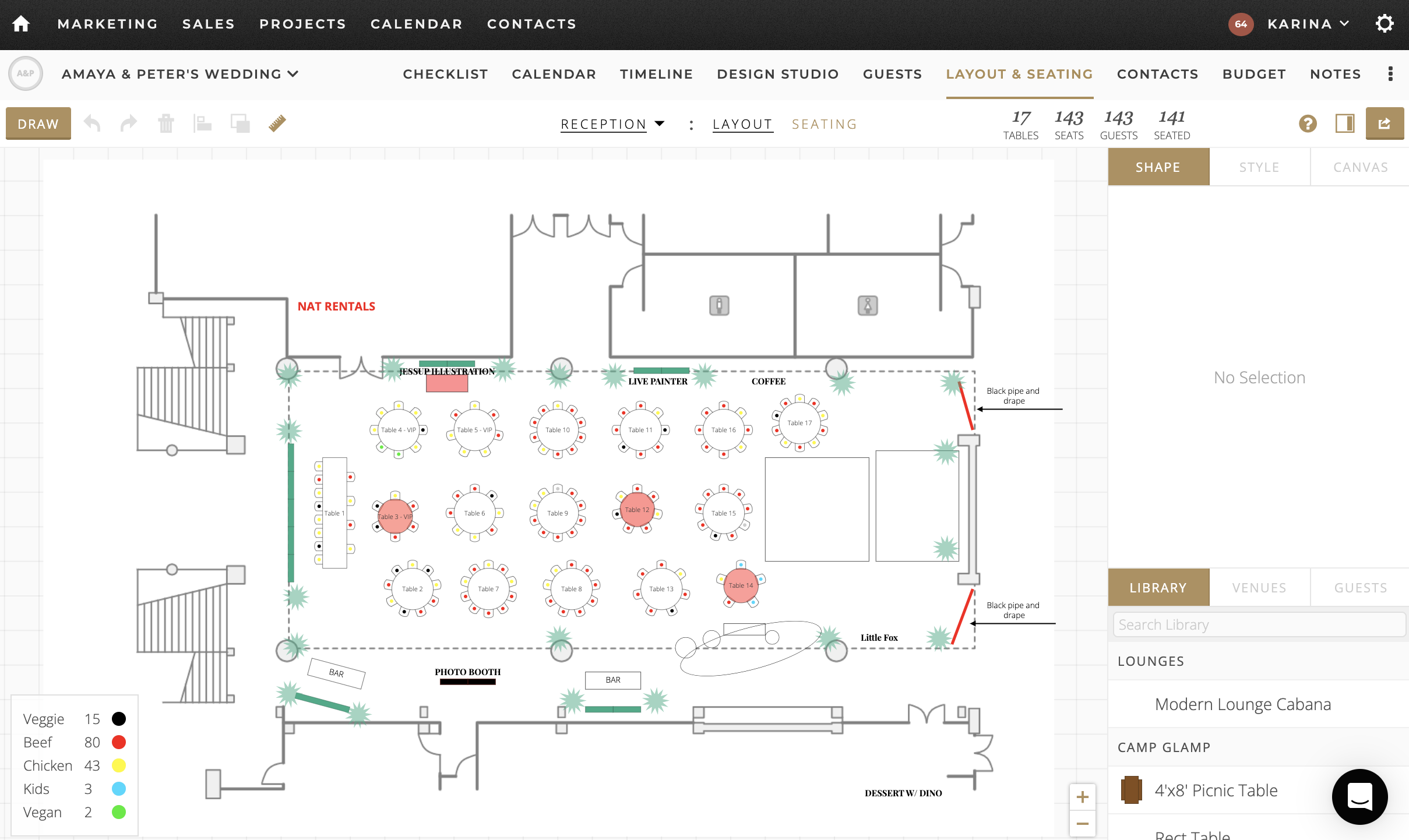The width and height of the screenshot is (1409, 840).
Task: Select the Redo icon in the toolbar
Action: 128,123
